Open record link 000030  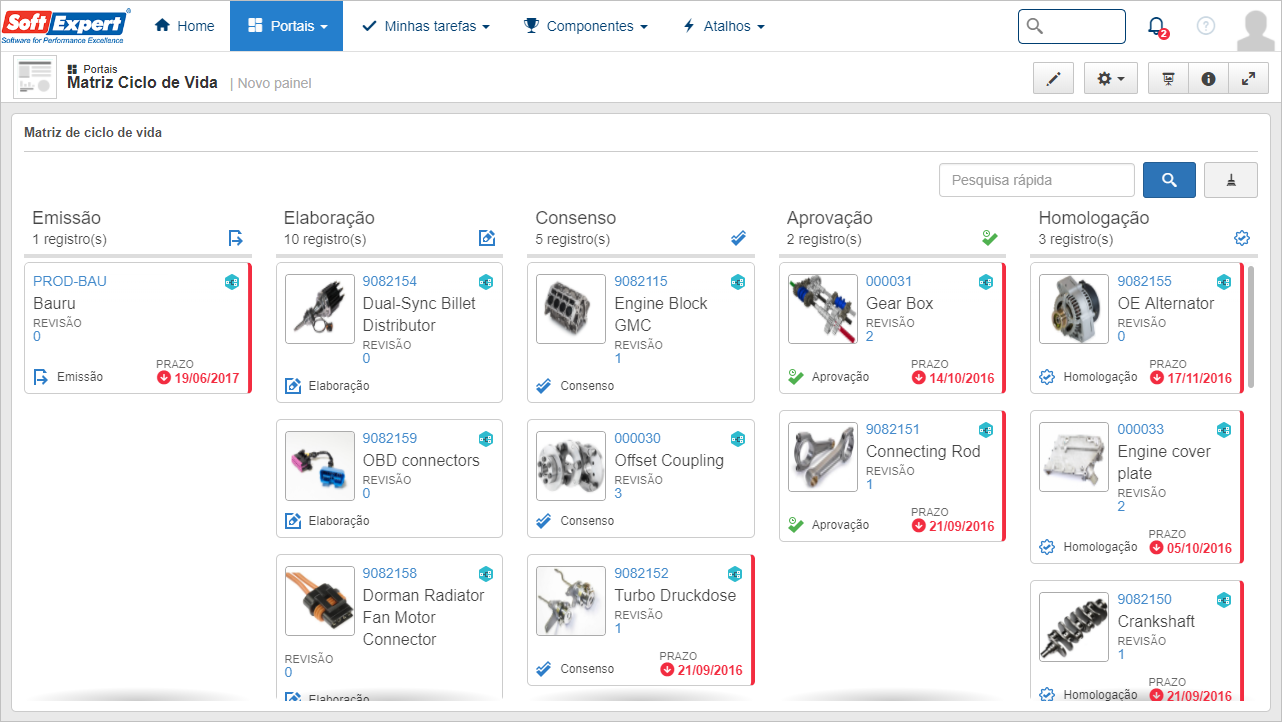637,438
